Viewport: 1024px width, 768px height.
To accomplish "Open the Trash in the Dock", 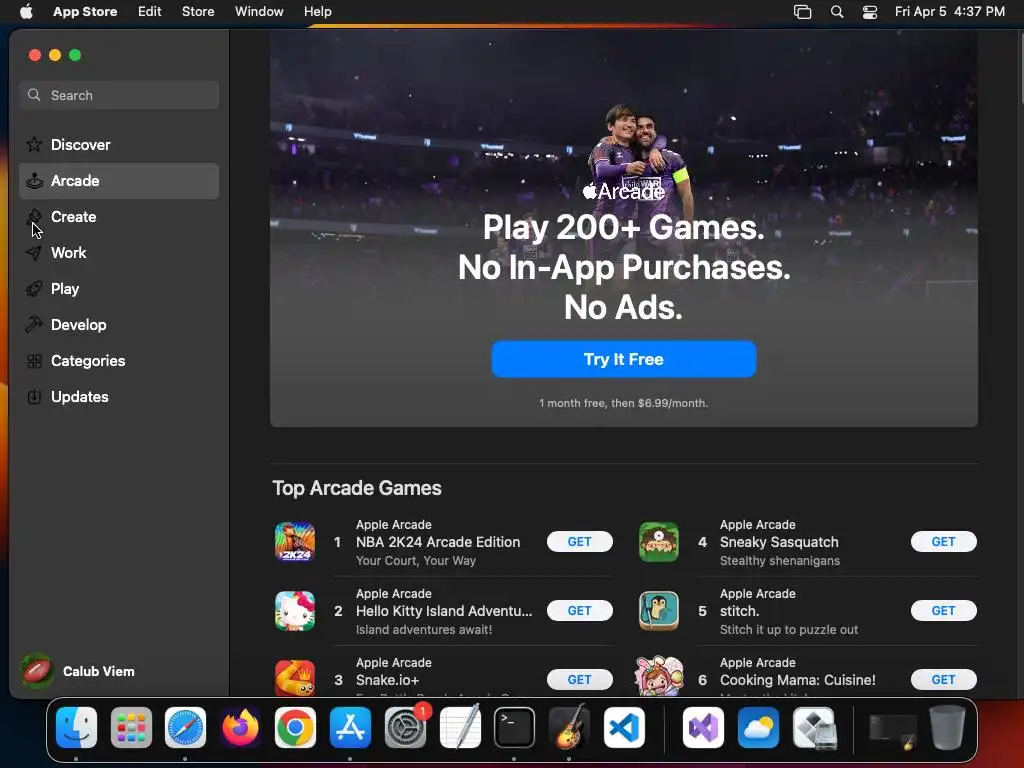I will (946, 728).
